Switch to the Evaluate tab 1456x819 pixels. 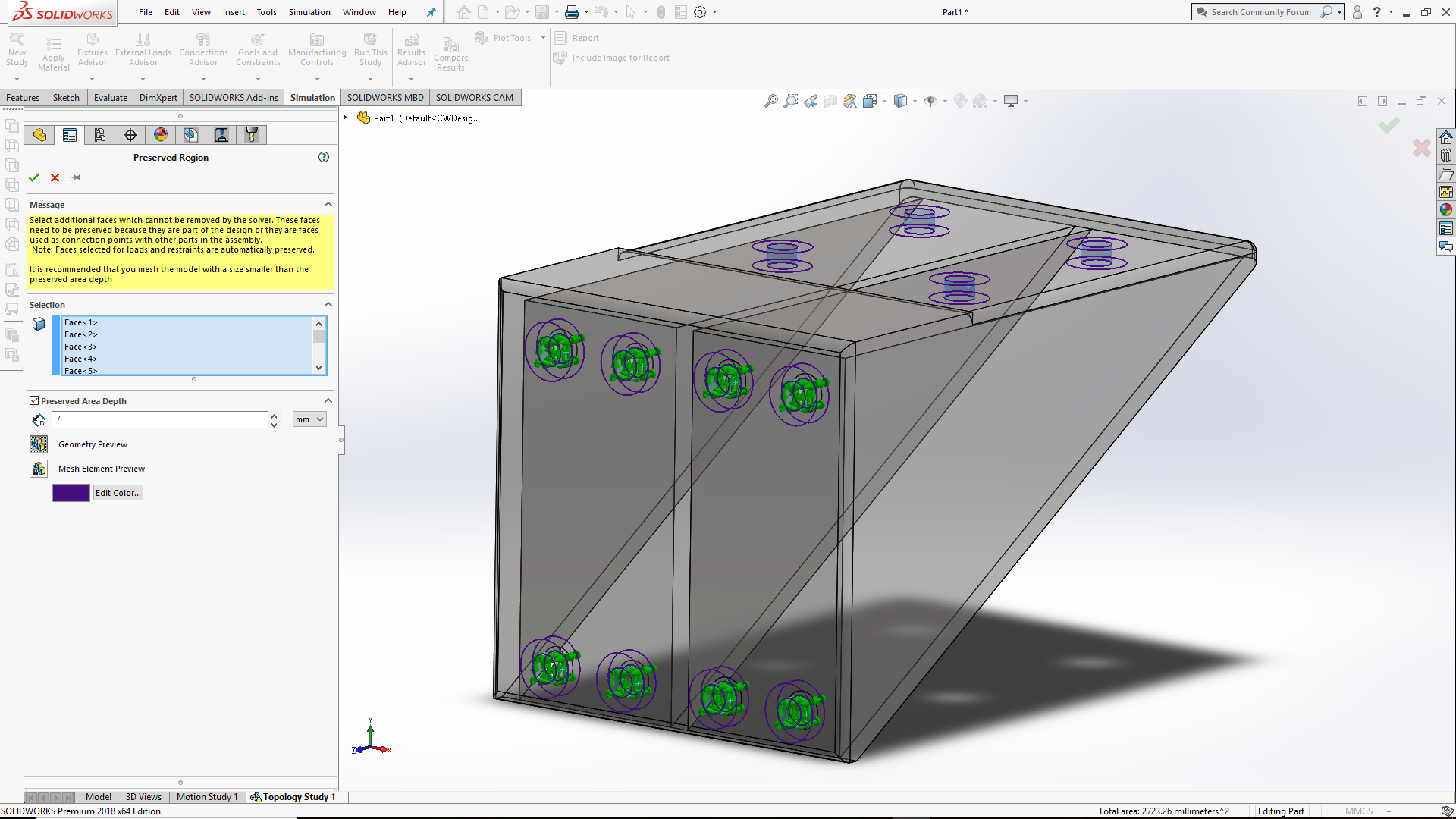click(x=111, y=97)
